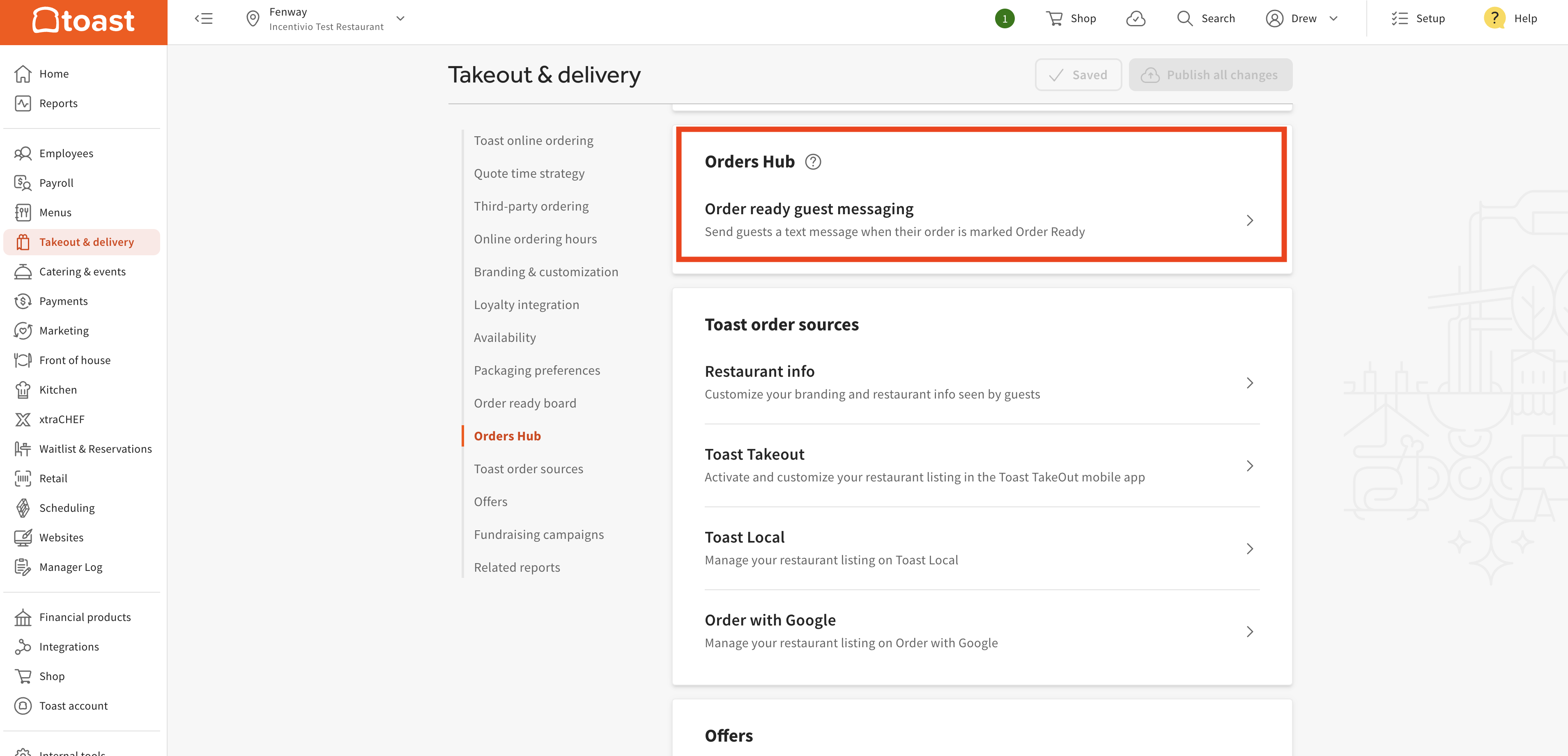Open Search in the top bar

1206,18
